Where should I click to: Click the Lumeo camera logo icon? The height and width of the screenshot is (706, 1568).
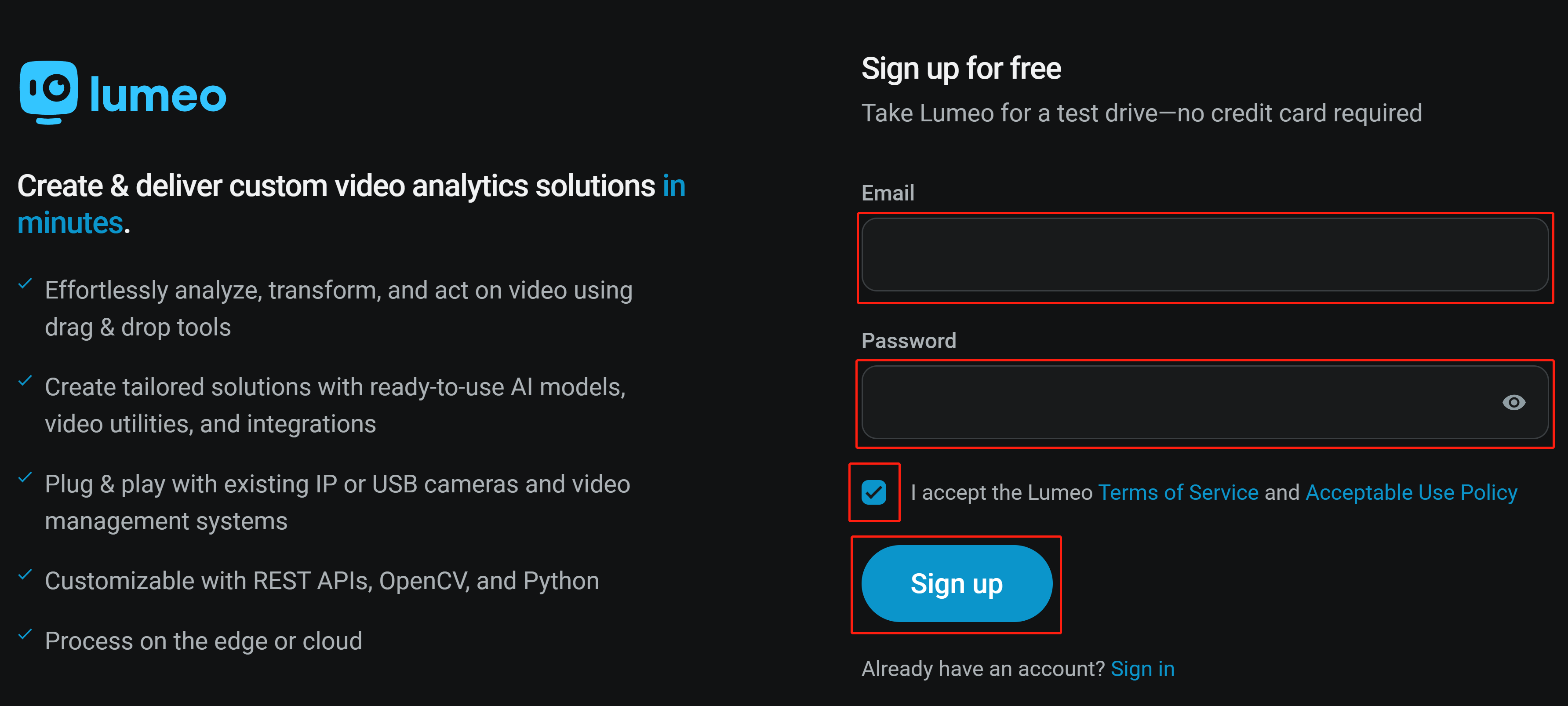coord(49,92)
